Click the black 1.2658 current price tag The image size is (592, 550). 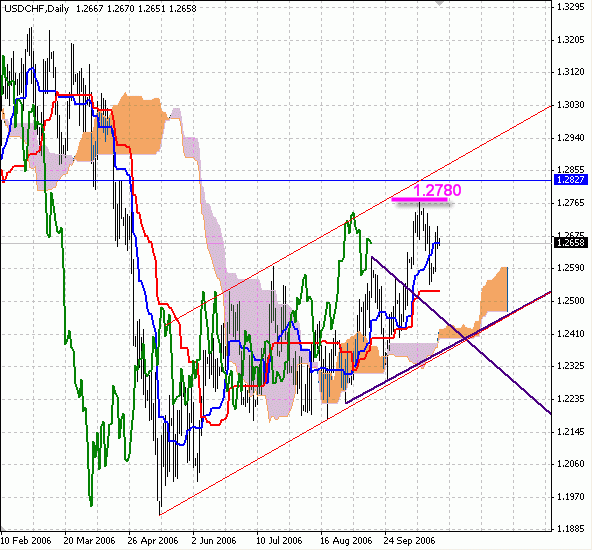click(570, 242)
